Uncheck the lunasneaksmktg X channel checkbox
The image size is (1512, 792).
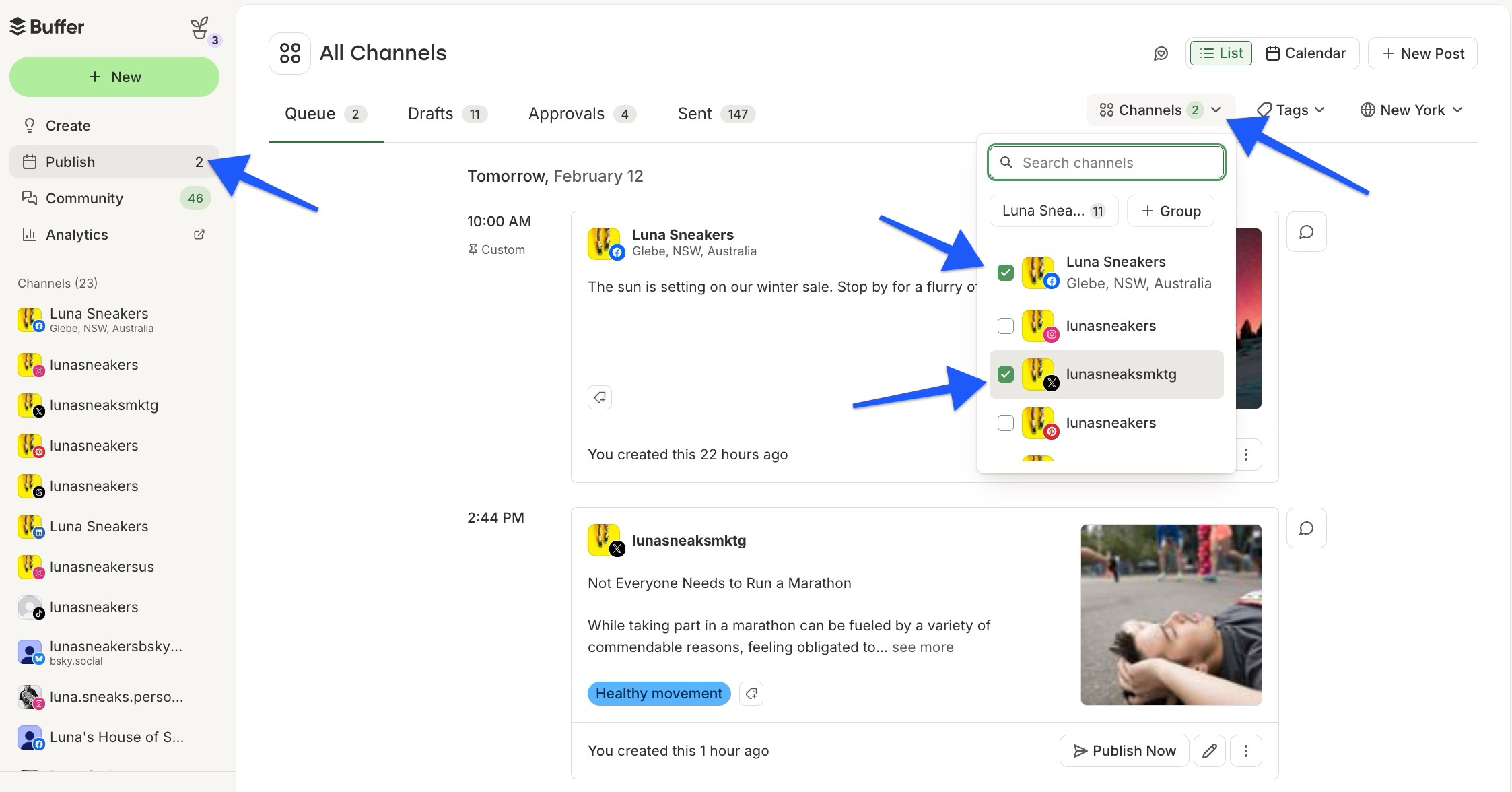coord(1005,374)
